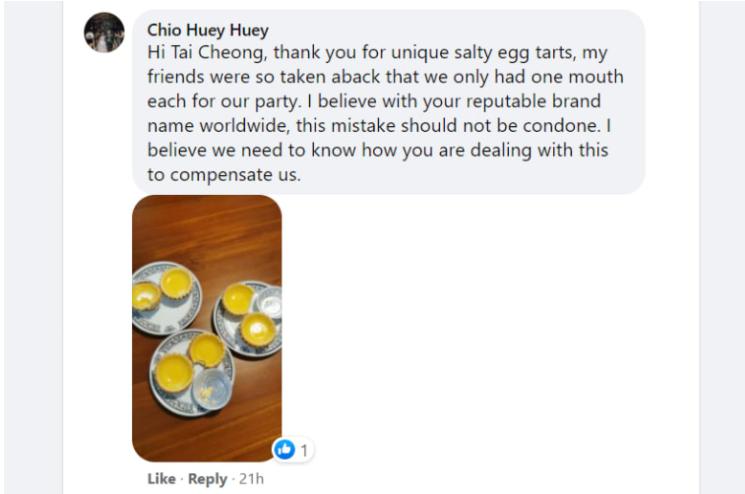Click the blue thumbs-up reaction icon
This screenshot has height=494, width=745.
click(285, 450)
